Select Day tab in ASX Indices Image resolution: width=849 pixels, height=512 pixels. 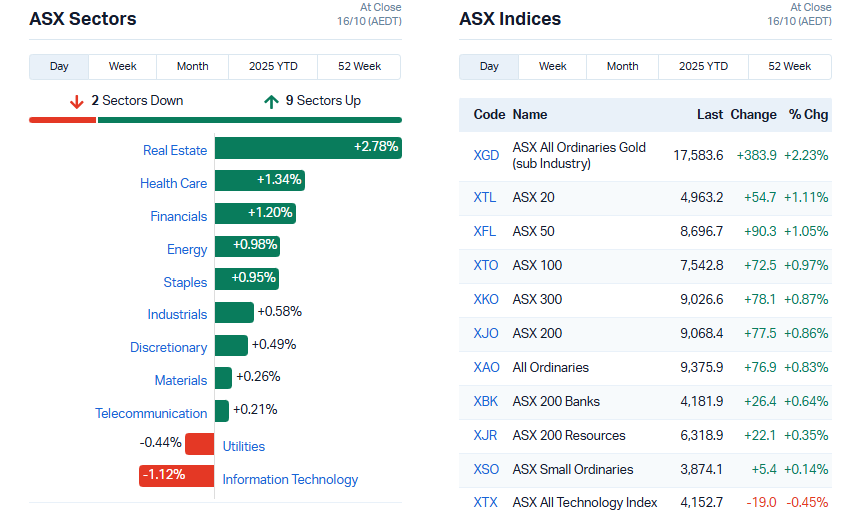point(489,67)
